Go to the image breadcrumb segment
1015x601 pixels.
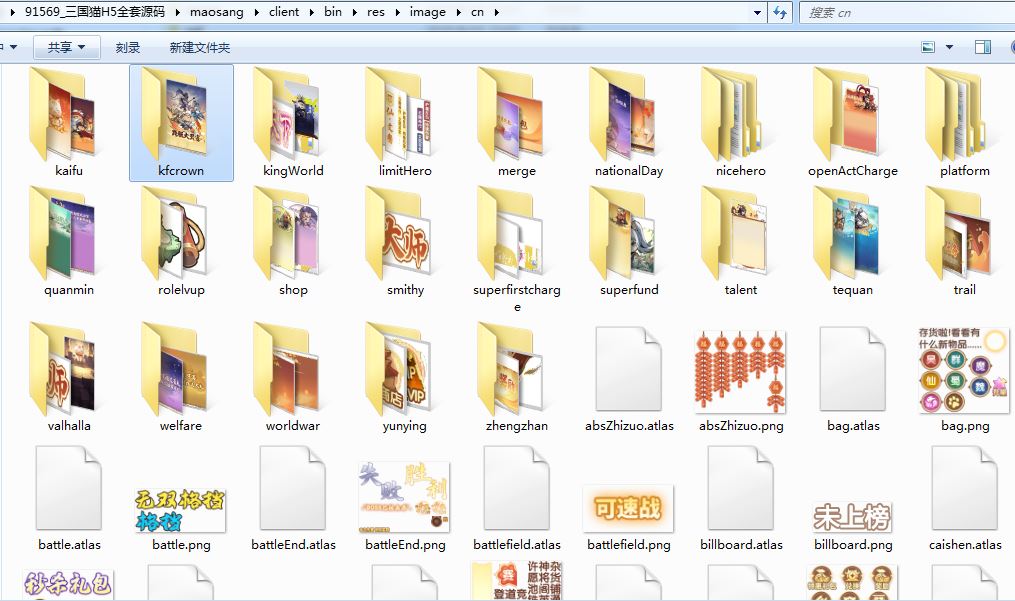pyautogui.click(x=428, y=13)
